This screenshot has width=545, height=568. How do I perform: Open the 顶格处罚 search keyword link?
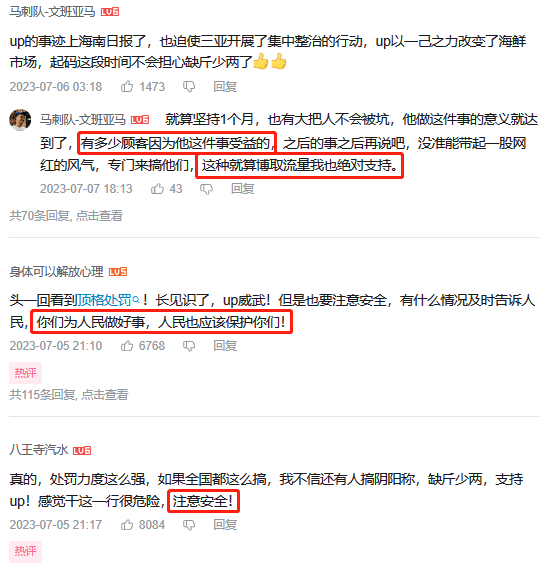pyautogui.click(x=104, y=300)
